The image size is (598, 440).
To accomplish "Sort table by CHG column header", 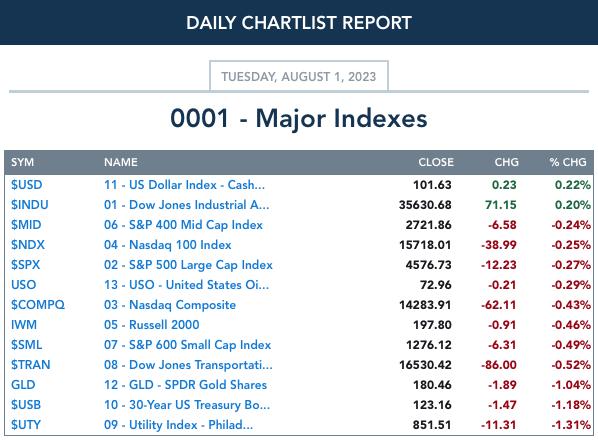I will pos(506,162).
